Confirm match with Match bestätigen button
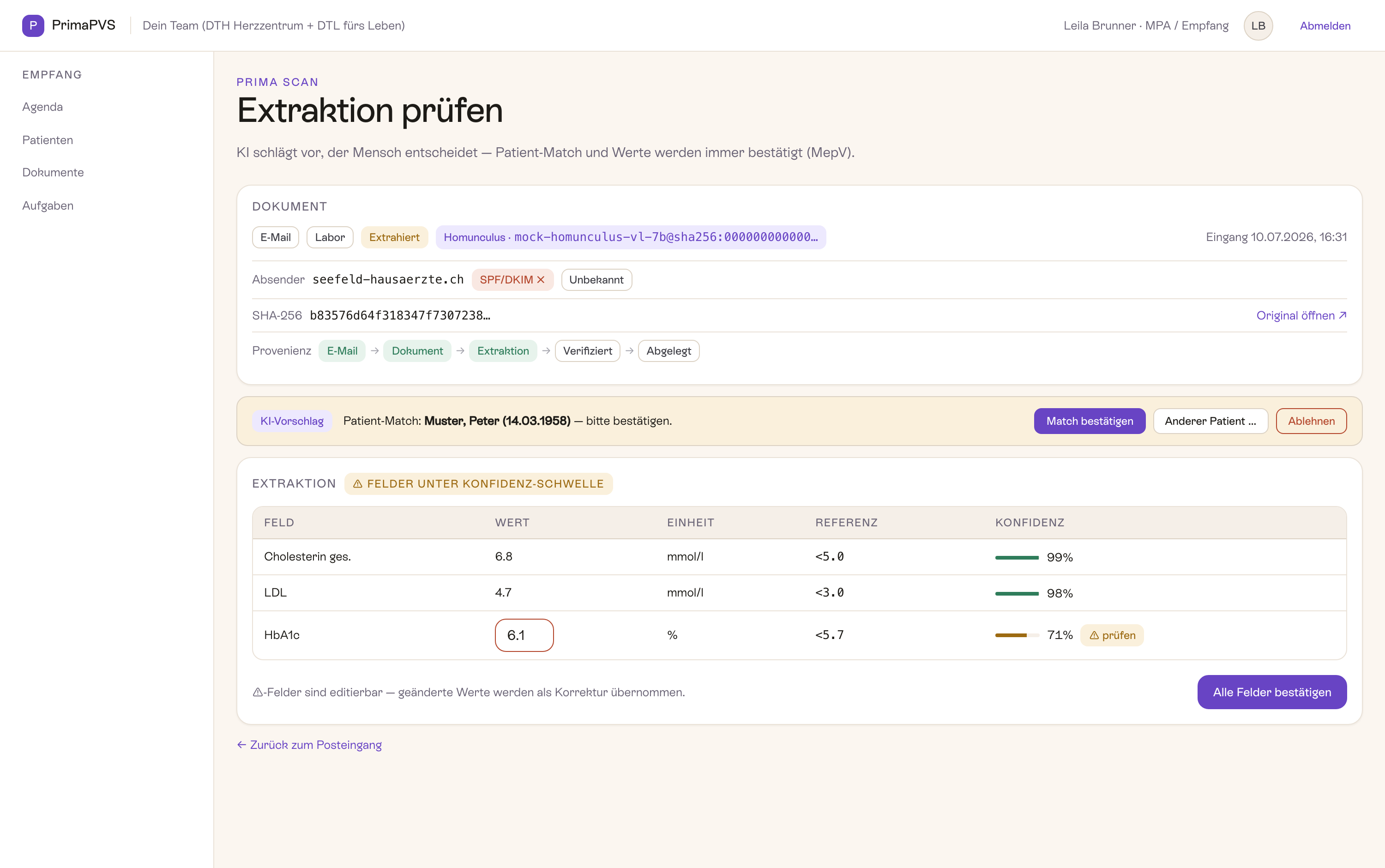Screen dimensions: 1385x868 coord(1090,421)
